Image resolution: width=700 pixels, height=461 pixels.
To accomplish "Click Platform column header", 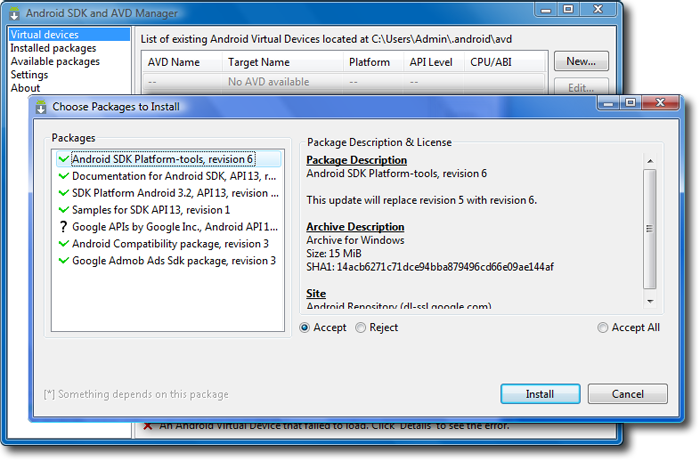I will coord(373,62).
